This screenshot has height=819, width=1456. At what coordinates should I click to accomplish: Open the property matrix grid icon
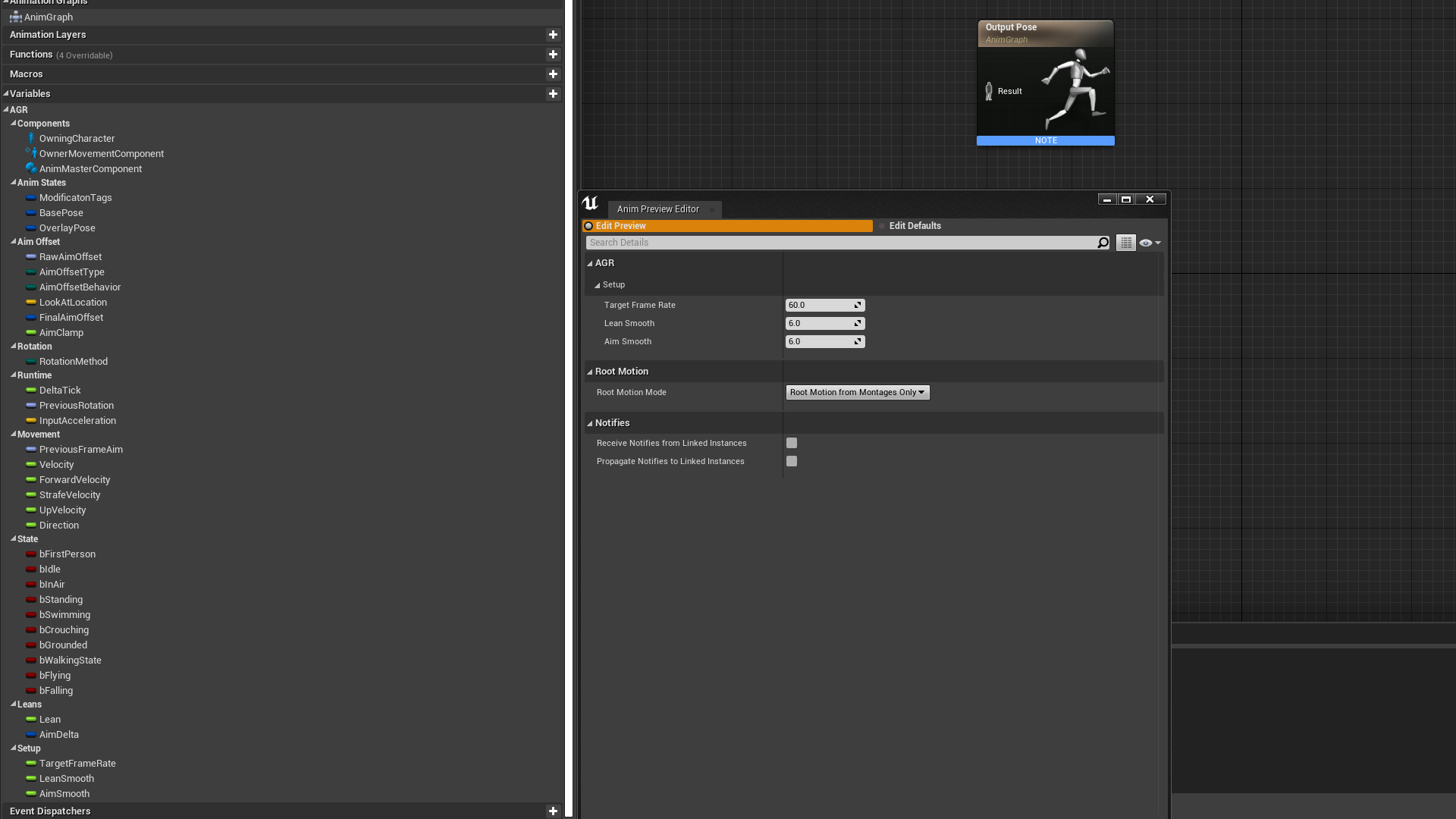tap(1125, 243)
